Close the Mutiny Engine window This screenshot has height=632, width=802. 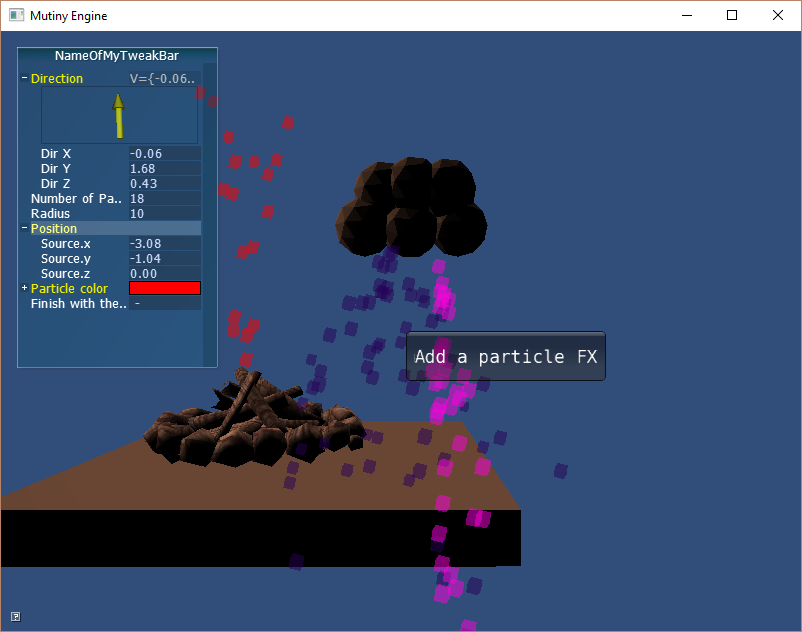point(778,16)
